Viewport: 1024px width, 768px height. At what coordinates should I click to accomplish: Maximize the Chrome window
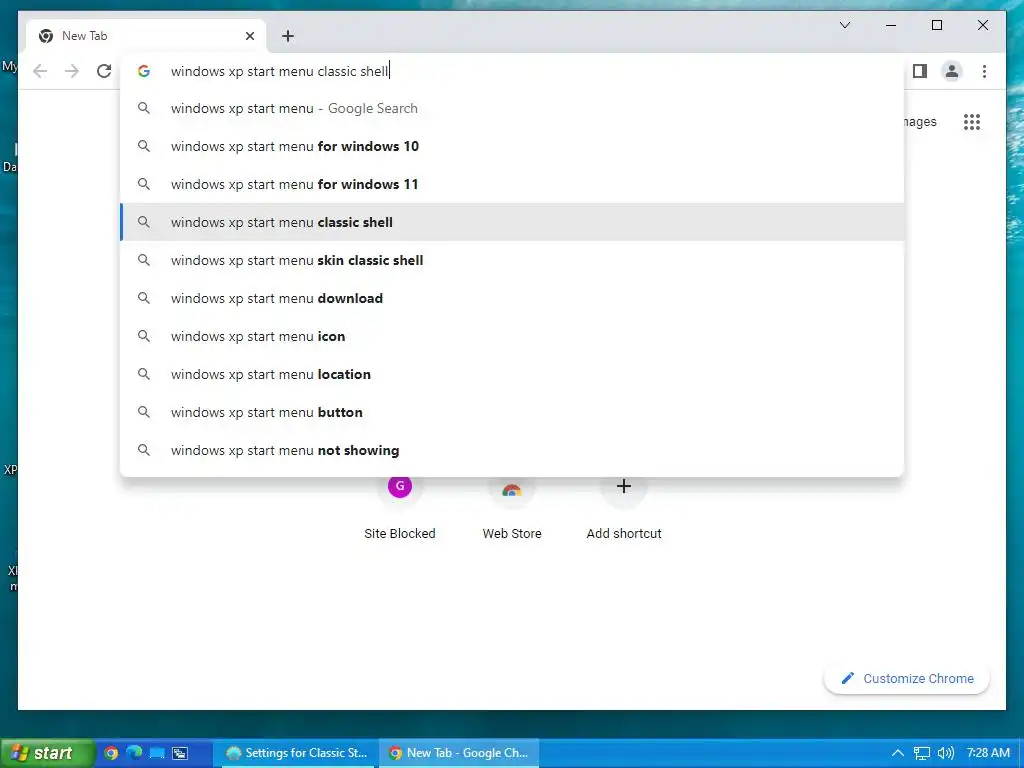pos(936,25)
